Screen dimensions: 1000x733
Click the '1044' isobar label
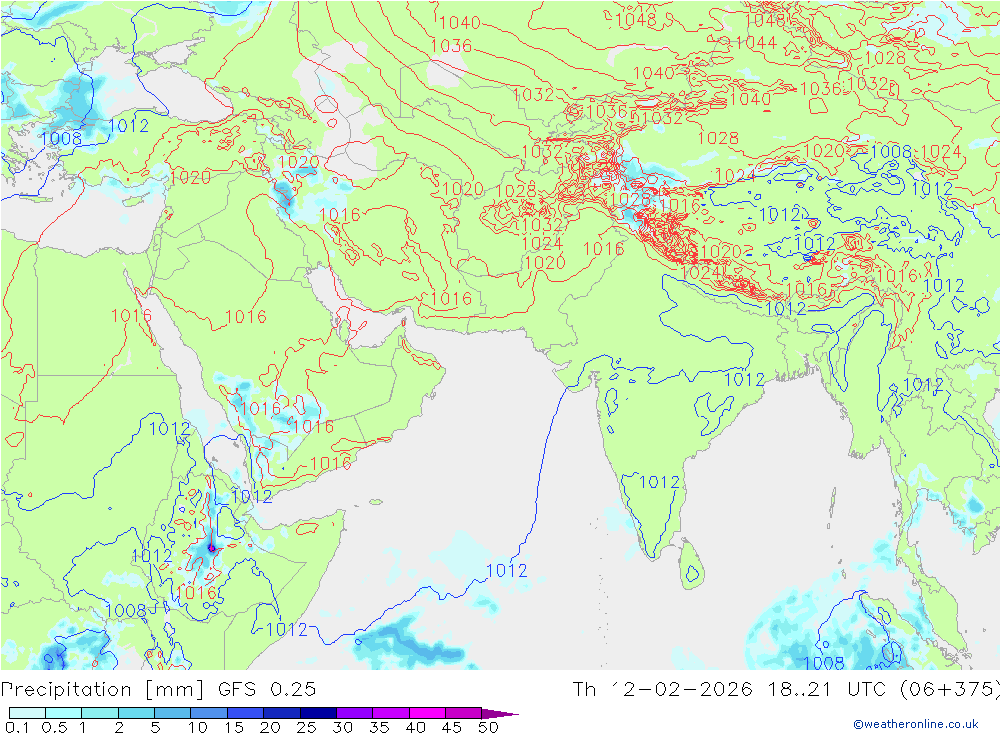[x=756, y=43]
